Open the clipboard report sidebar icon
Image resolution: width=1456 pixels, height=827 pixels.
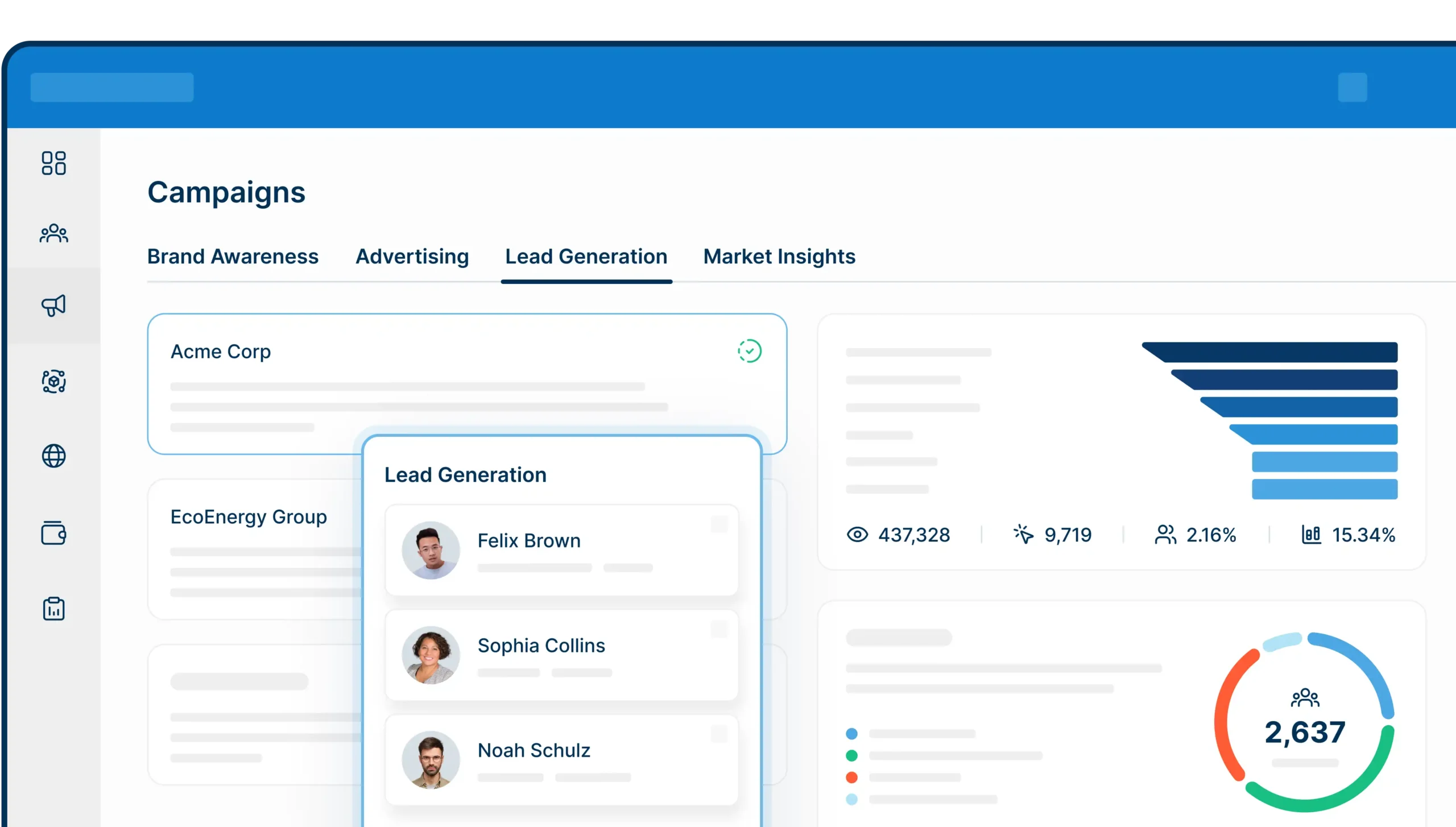pos(53,609)
